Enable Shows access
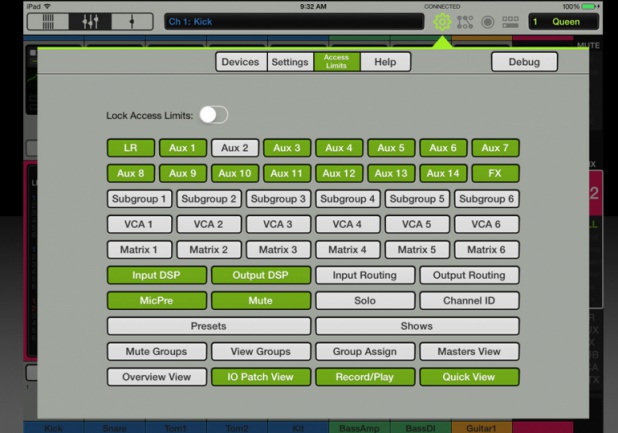This screenshot has height=433, width=618. (417, 326)
